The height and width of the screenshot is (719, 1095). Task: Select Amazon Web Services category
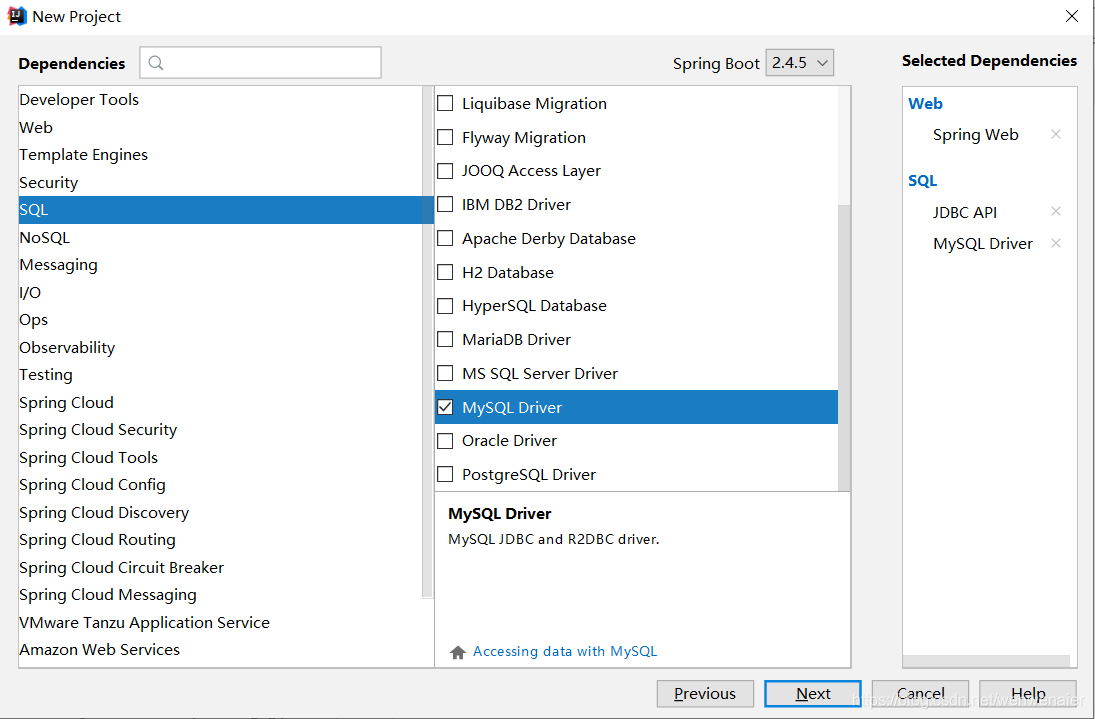tap(220, 649)
